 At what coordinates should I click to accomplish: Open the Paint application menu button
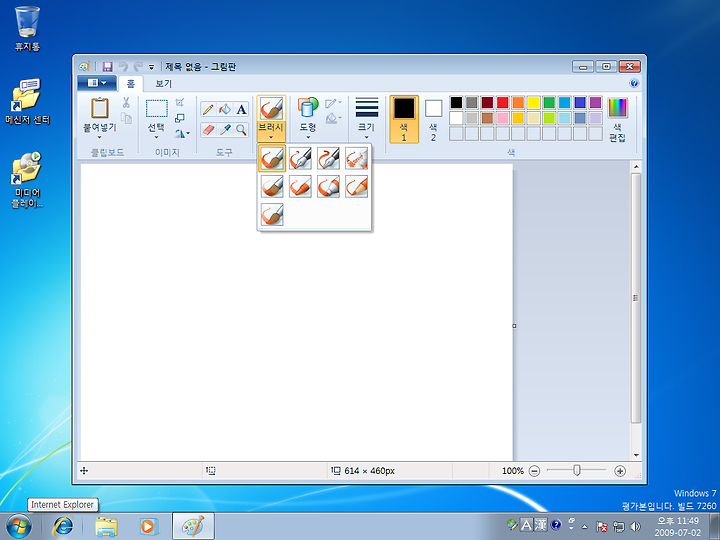pos(97,83)
